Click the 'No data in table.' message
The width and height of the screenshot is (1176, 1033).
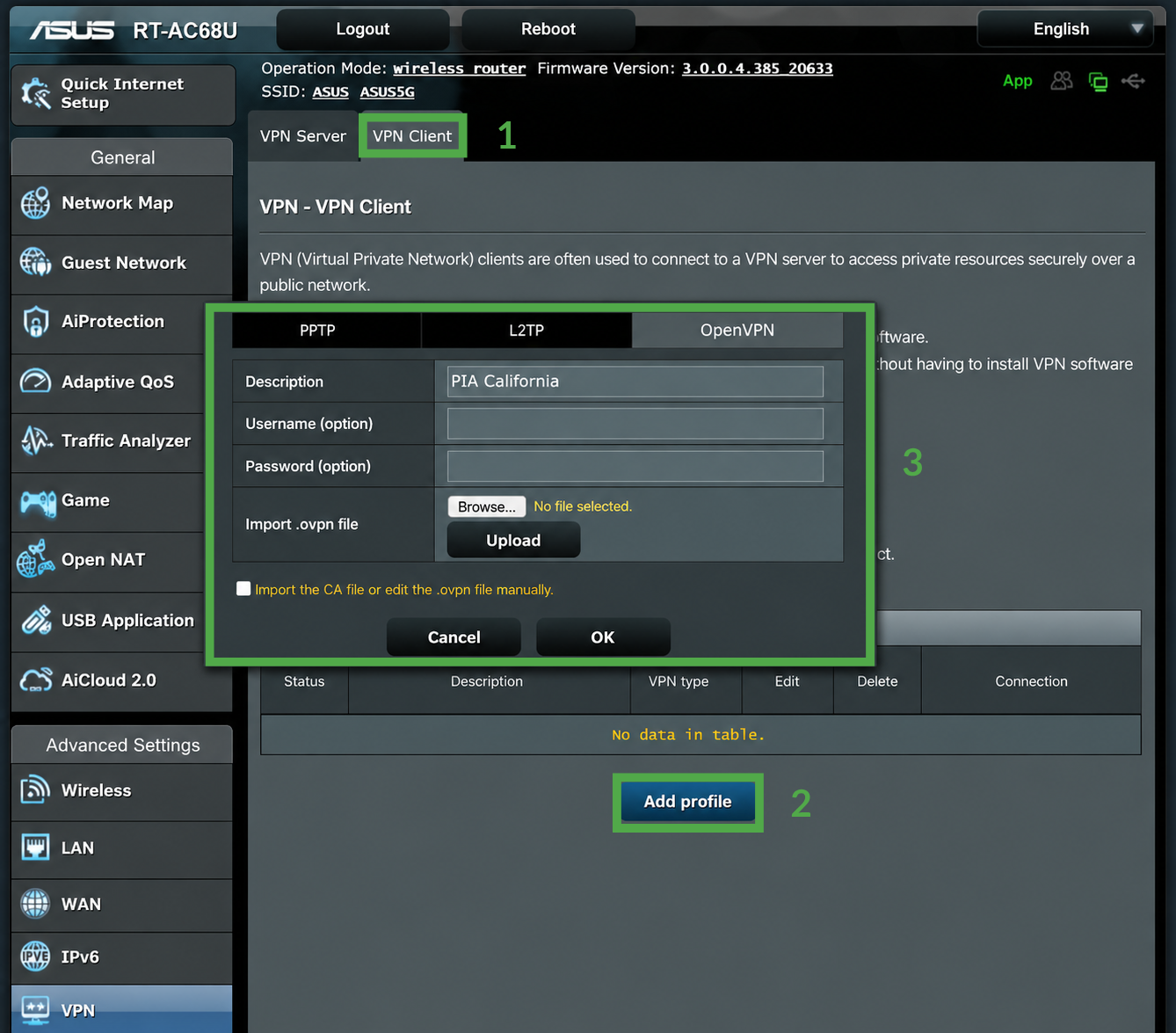pyautogui.click(x=688, y=734)
